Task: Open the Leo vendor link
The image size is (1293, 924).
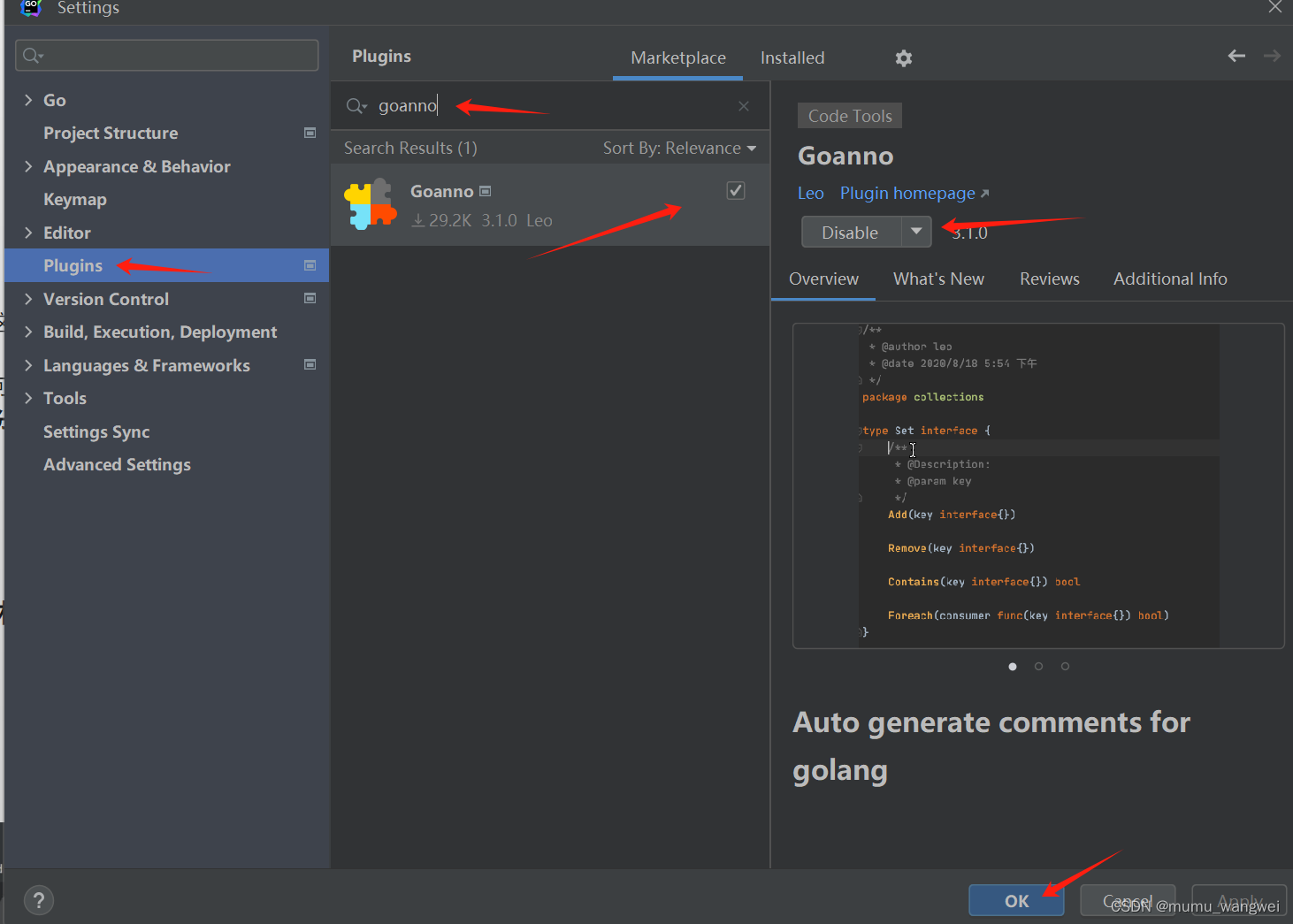Action: pos(810,193)
